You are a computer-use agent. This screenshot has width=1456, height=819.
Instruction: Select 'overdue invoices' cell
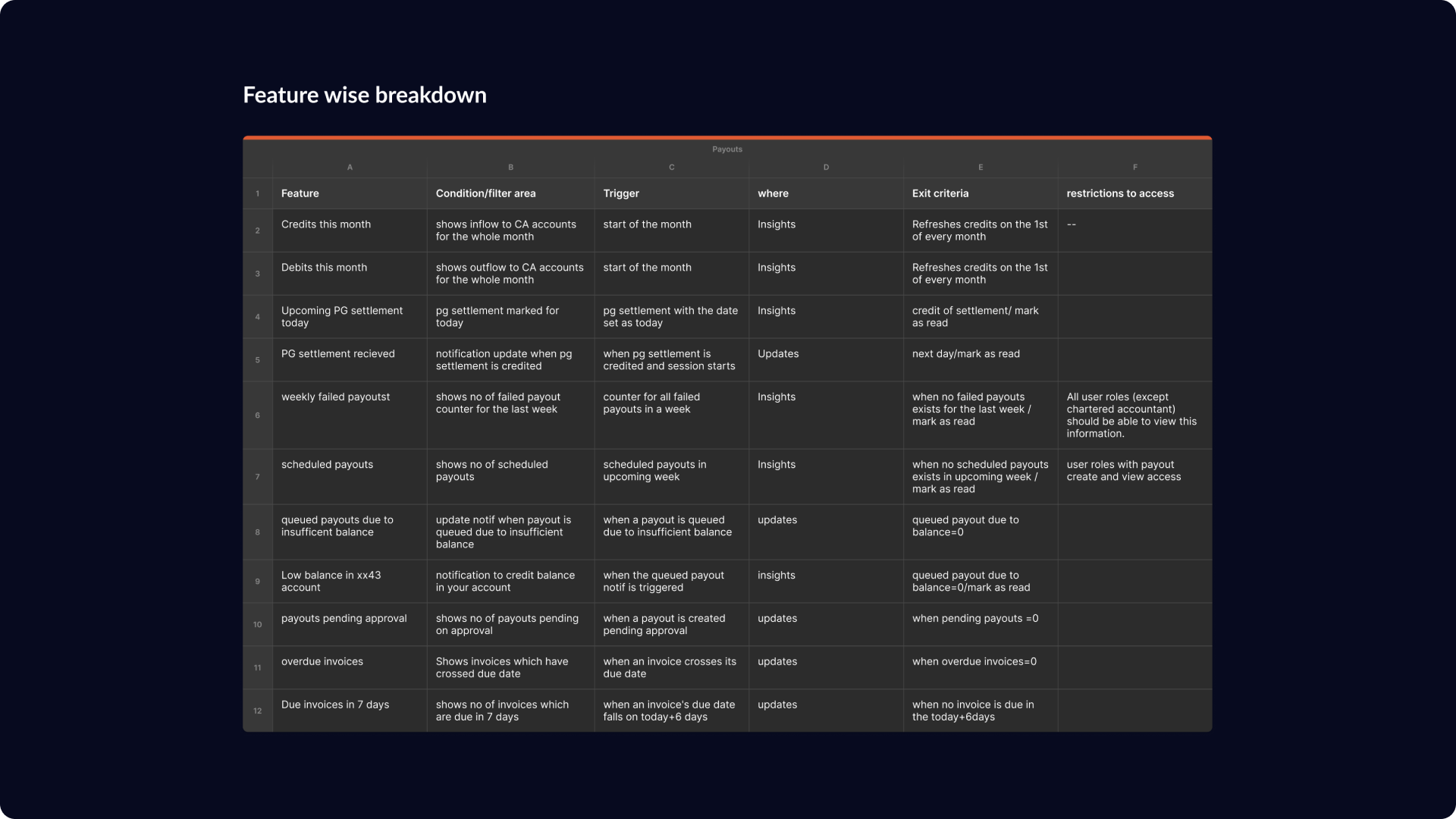[x=350, y=668]
